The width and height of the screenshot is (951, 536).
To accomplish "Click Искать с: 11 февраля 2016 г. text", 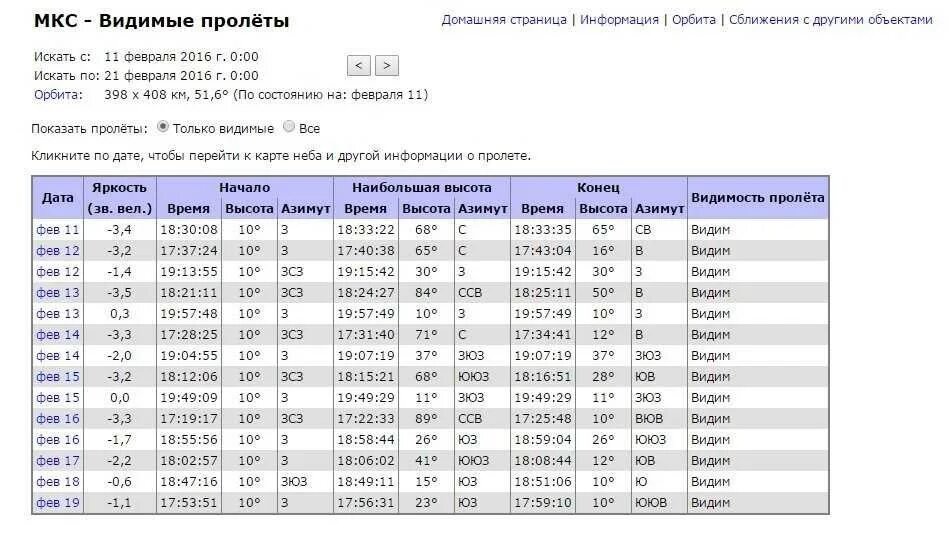I will click(x=146, y=57).
